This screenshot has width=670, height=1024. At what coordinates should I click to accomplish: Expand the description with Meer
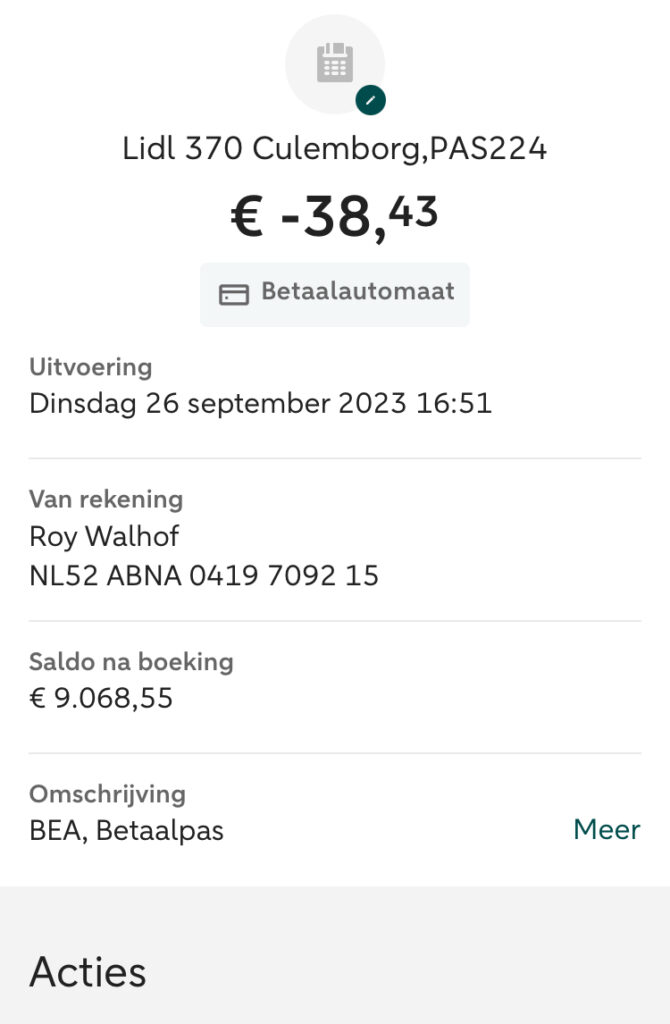(606, 829)
